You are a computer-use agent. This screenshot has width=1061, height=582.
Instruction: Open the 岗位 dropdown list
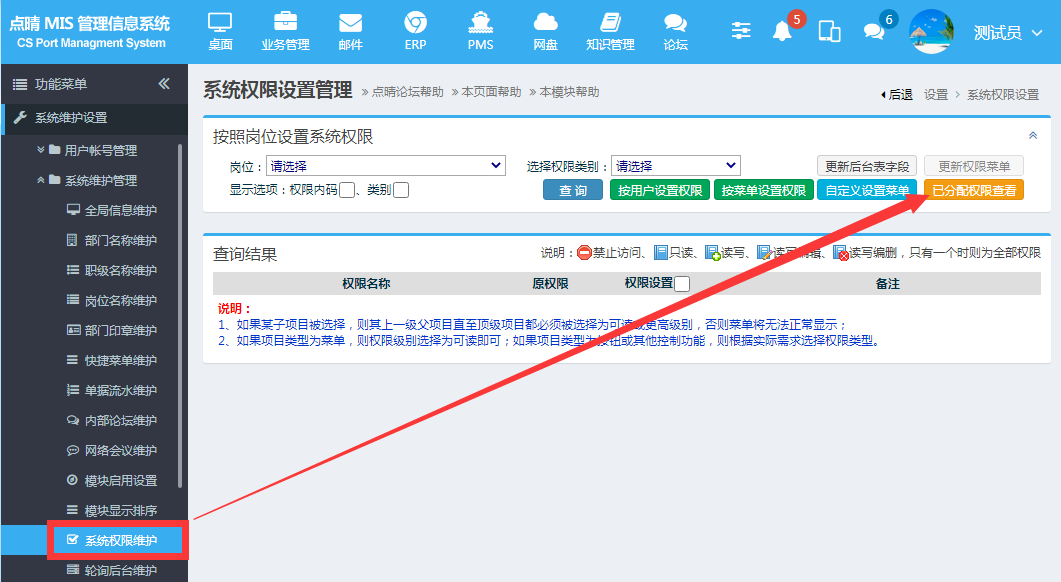tap(386, 166)
